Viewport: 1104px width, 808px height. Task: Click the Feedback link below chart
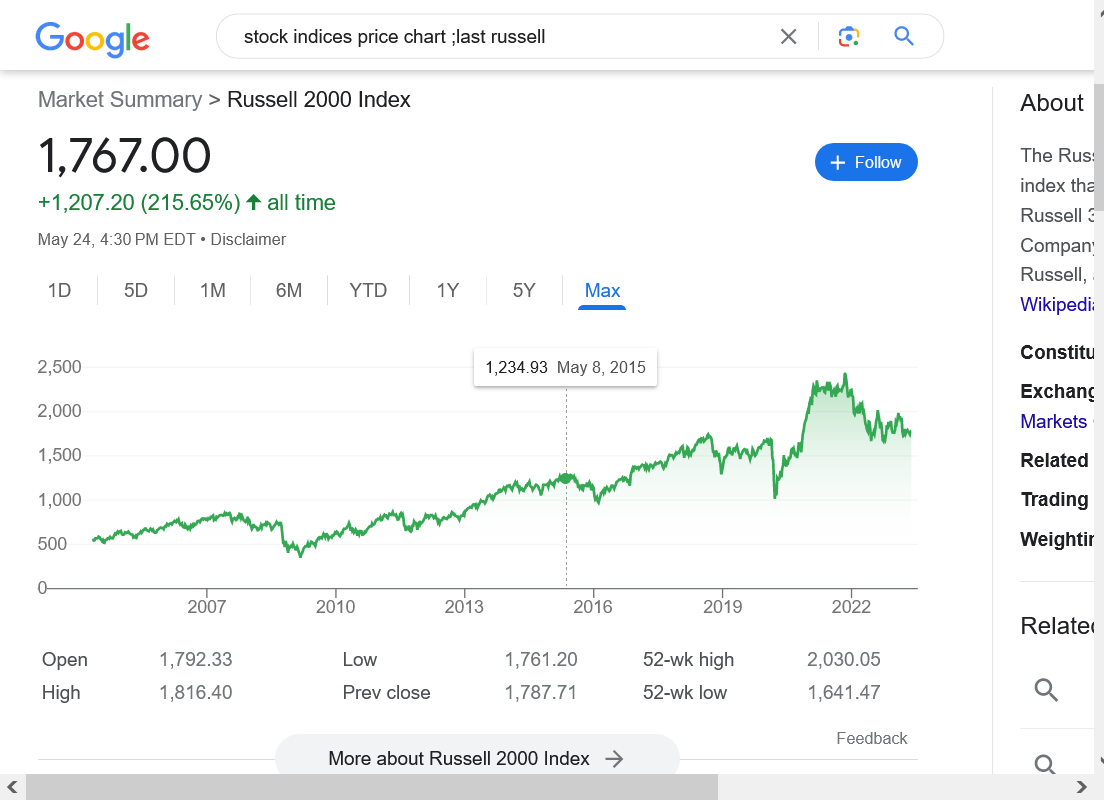(x=871, y=738)
